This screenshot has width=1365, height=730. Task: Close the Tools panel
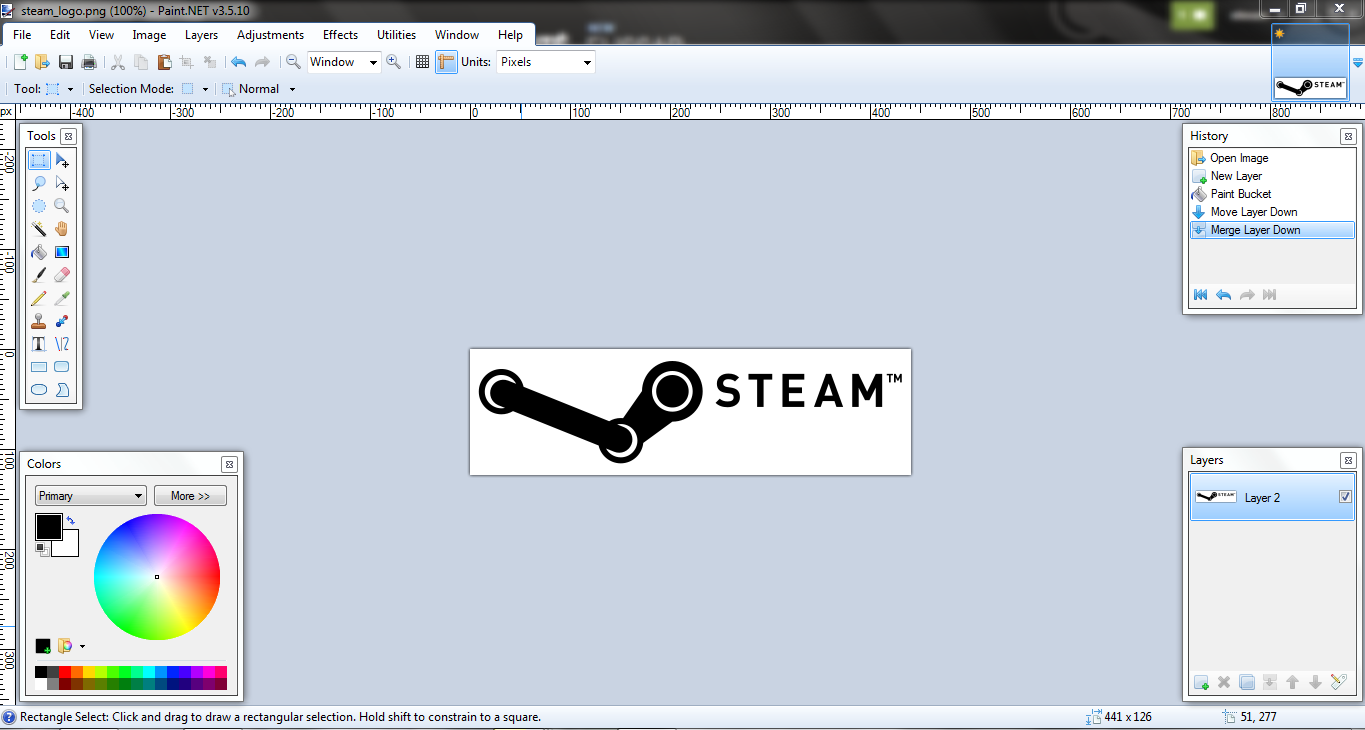click(x=68, y=136)
